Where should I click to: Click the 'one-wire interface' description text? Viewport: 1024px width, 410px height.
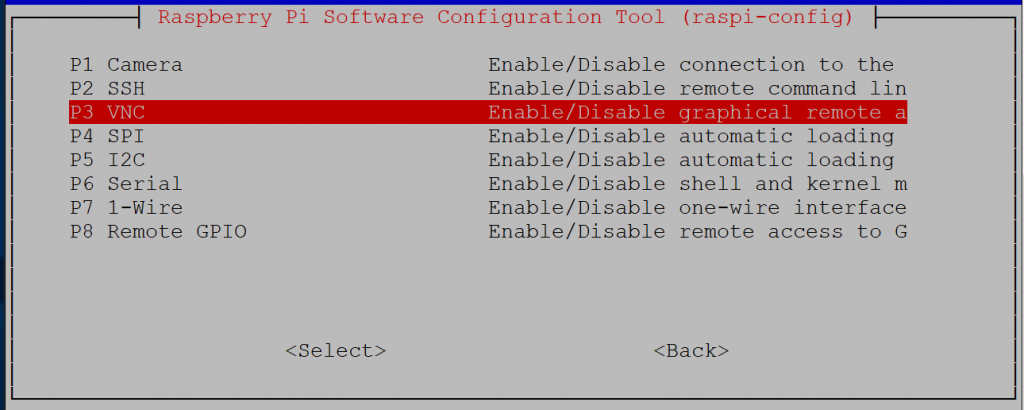tap(792, 209)
